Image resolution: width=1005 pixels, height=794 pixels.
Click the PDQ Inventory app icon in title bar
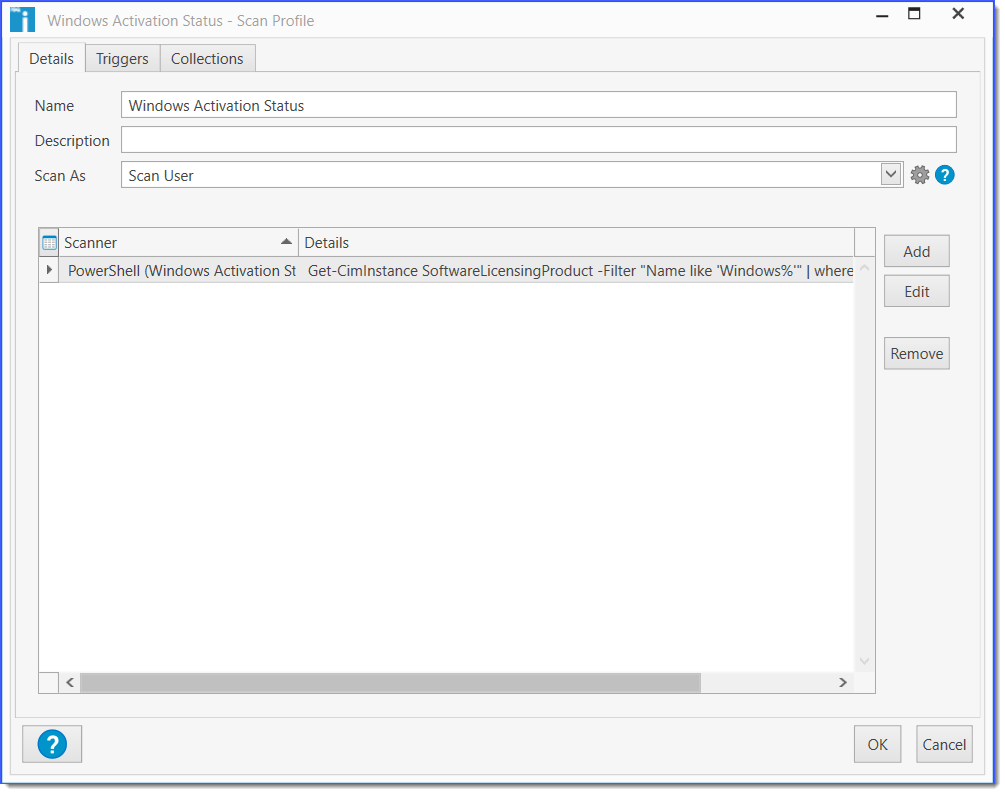tap(22, 19)
